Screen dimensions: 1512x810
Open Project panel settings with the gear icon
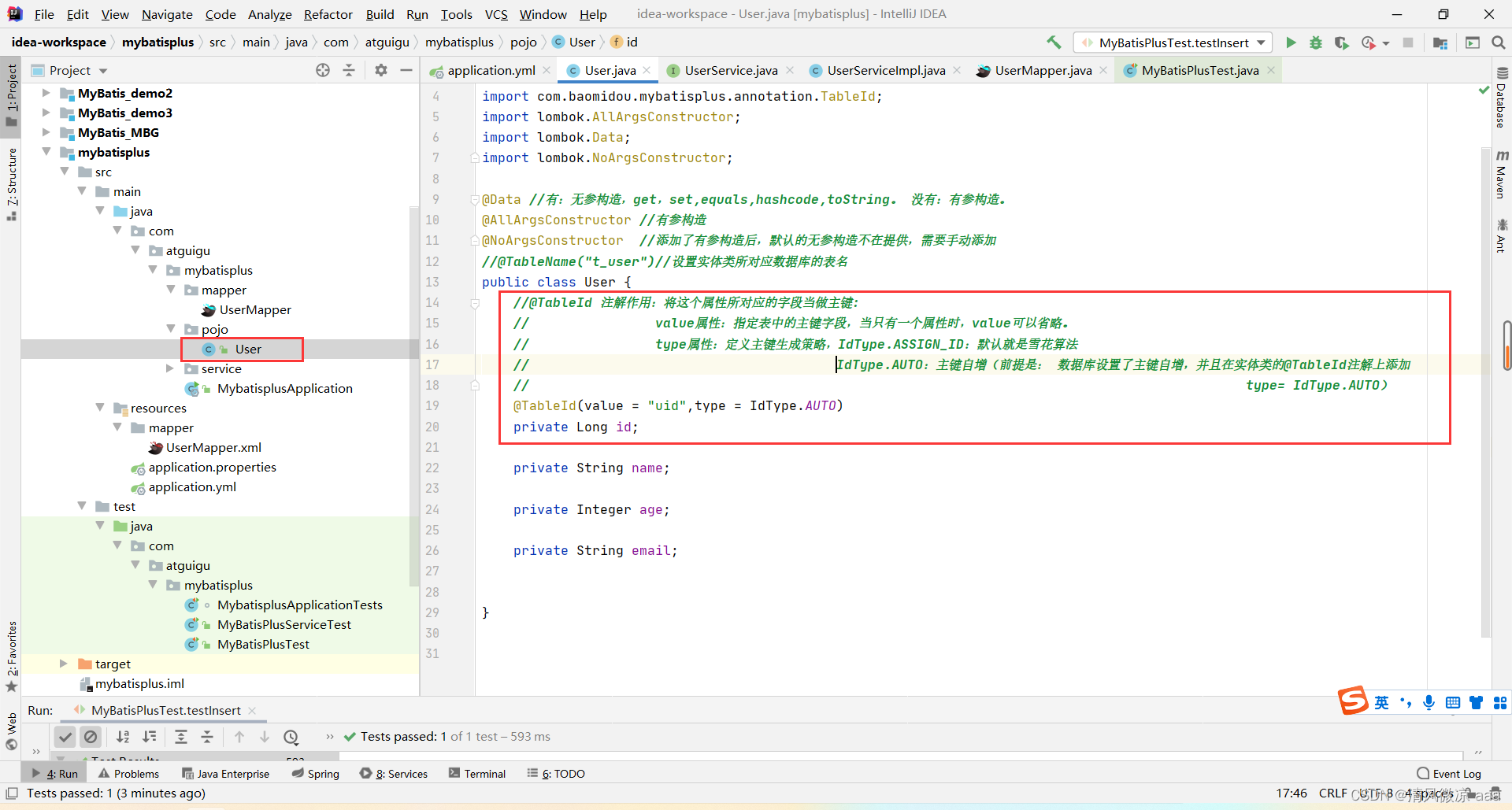coord(381,70)
